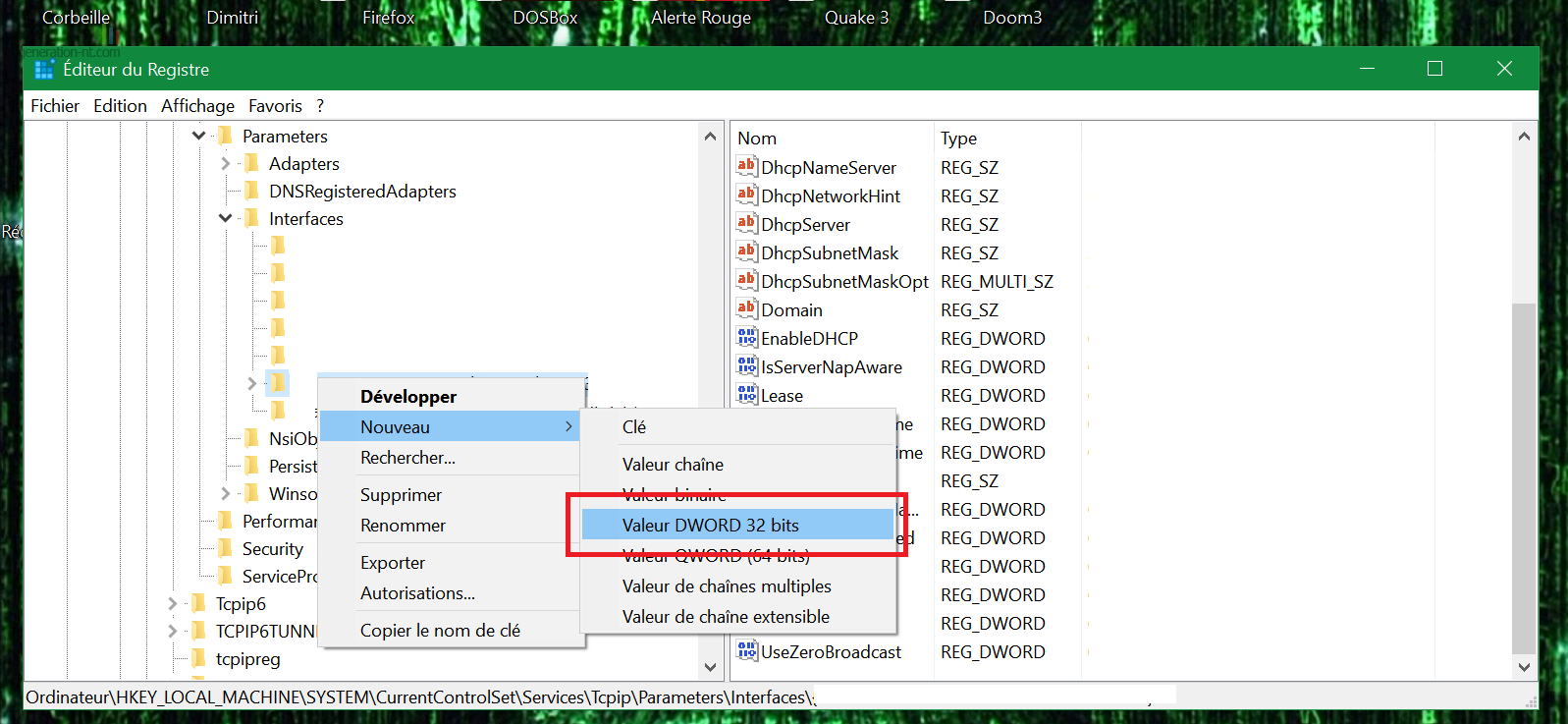Select the Adapters folder icon

pyautogui.click(x=251, y=163)
